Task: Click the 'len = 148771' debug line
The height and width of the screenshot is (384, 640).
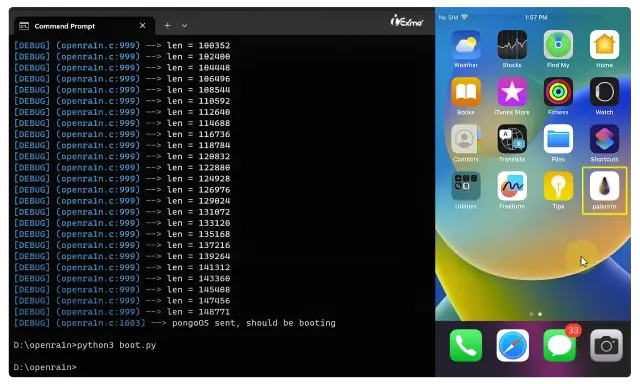Action: tap(122, 312)
